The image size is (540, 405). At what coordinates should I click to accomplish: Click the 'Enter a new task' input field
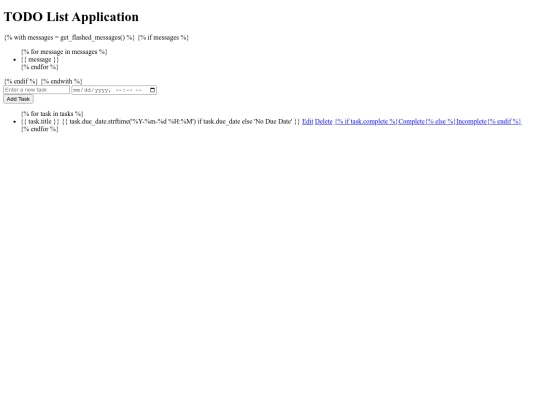[37, 90]
